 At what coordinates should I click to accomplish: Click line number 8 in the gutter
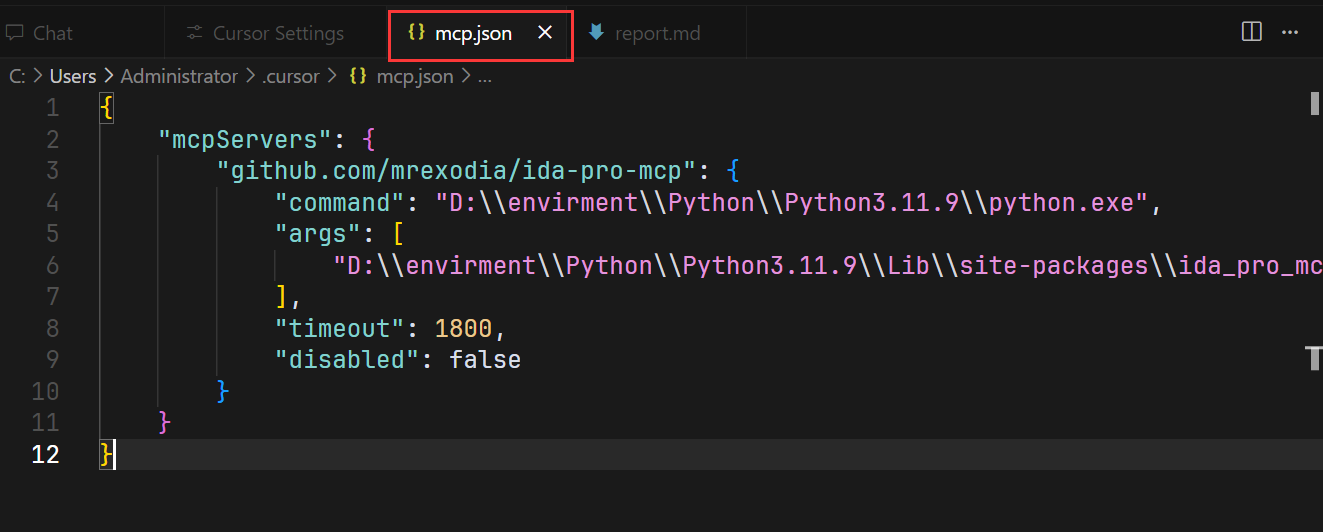(x=47, y=328)
